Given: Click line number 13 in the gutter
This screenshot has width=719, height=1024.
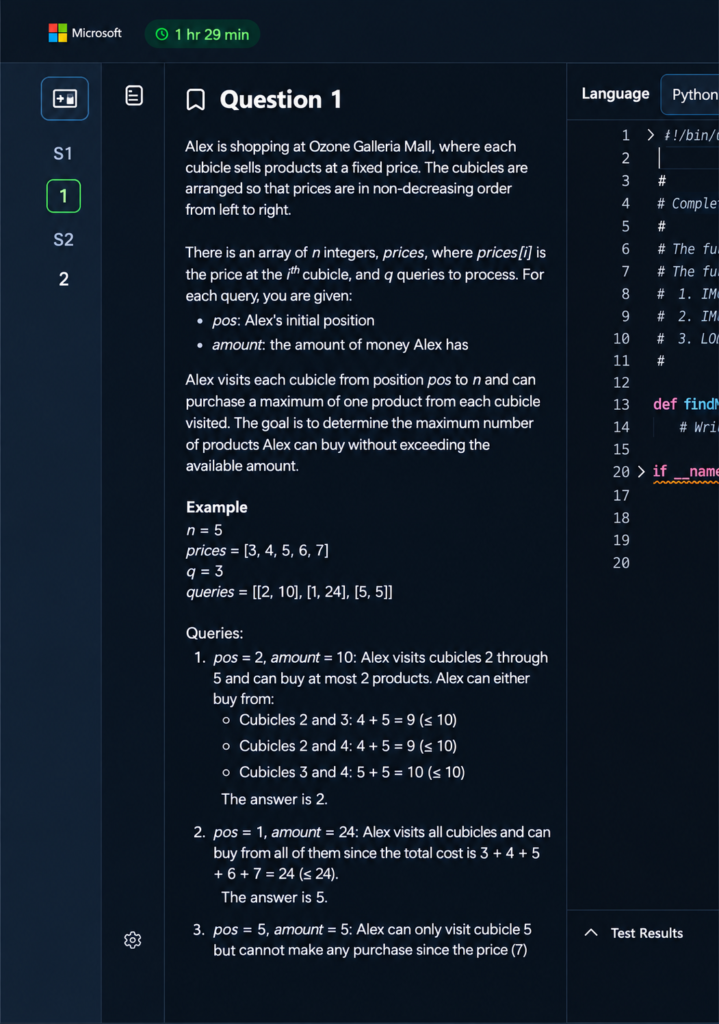Looking at the screenshot, I should pos(621,405).
